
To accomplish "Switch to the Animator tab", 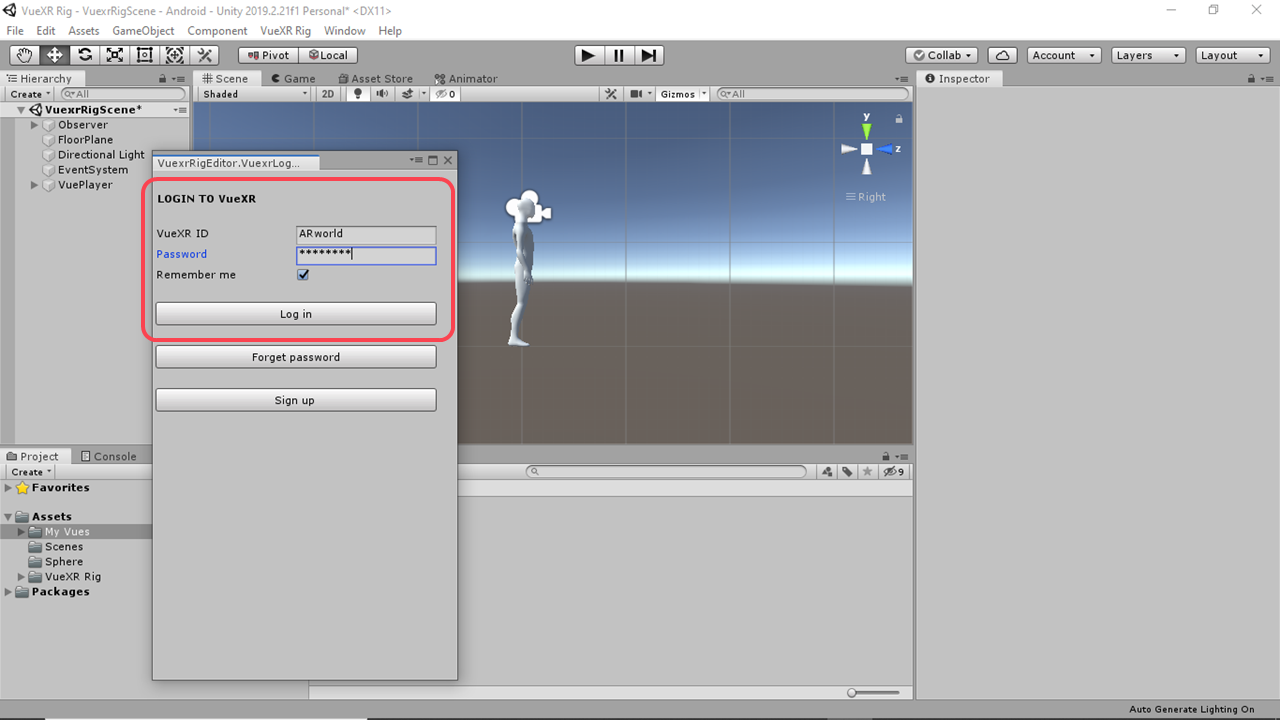I will click(466, 78).
